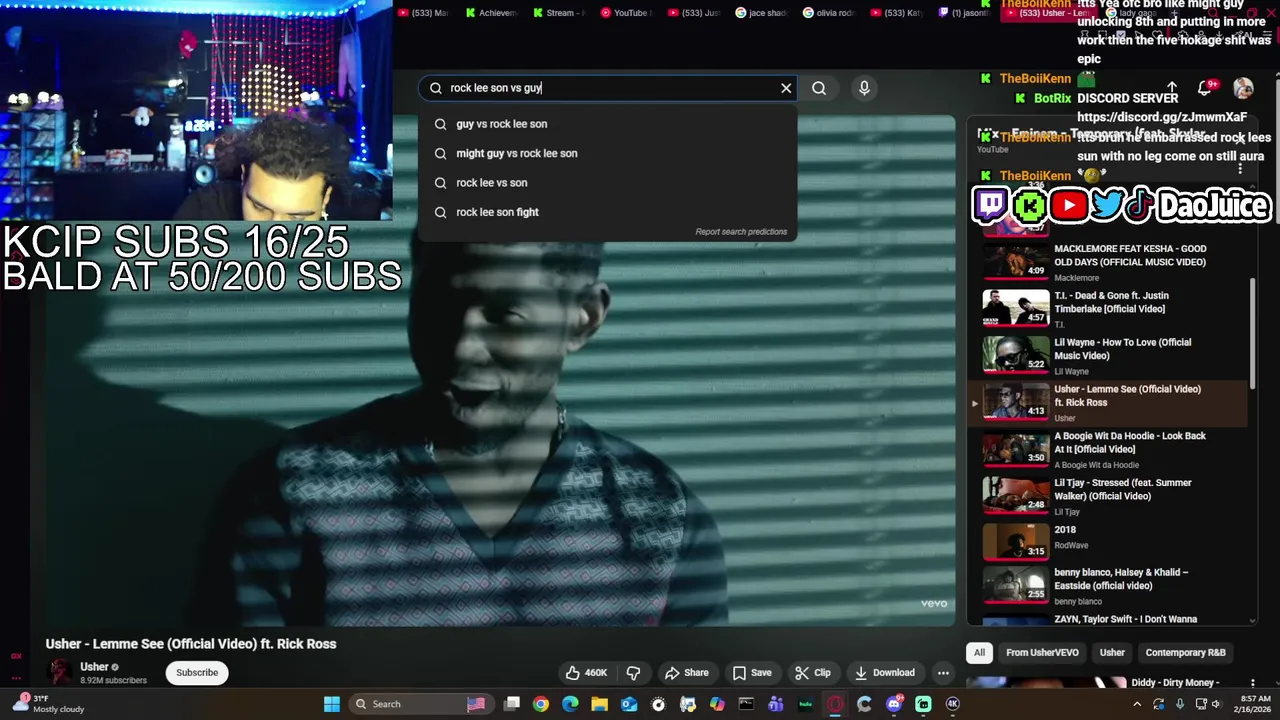Play Macklemore Good Old Days from playlist

1107,262
